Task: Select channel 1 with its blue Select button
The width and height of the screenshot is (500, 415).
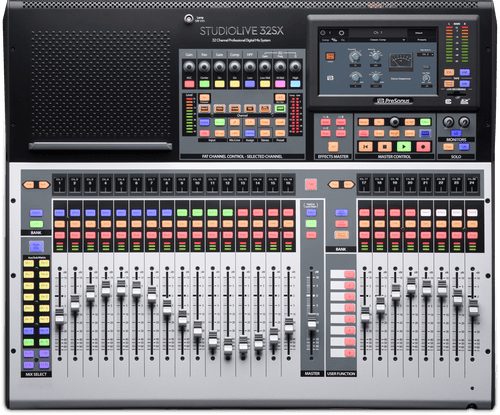Action: [60, 213]
